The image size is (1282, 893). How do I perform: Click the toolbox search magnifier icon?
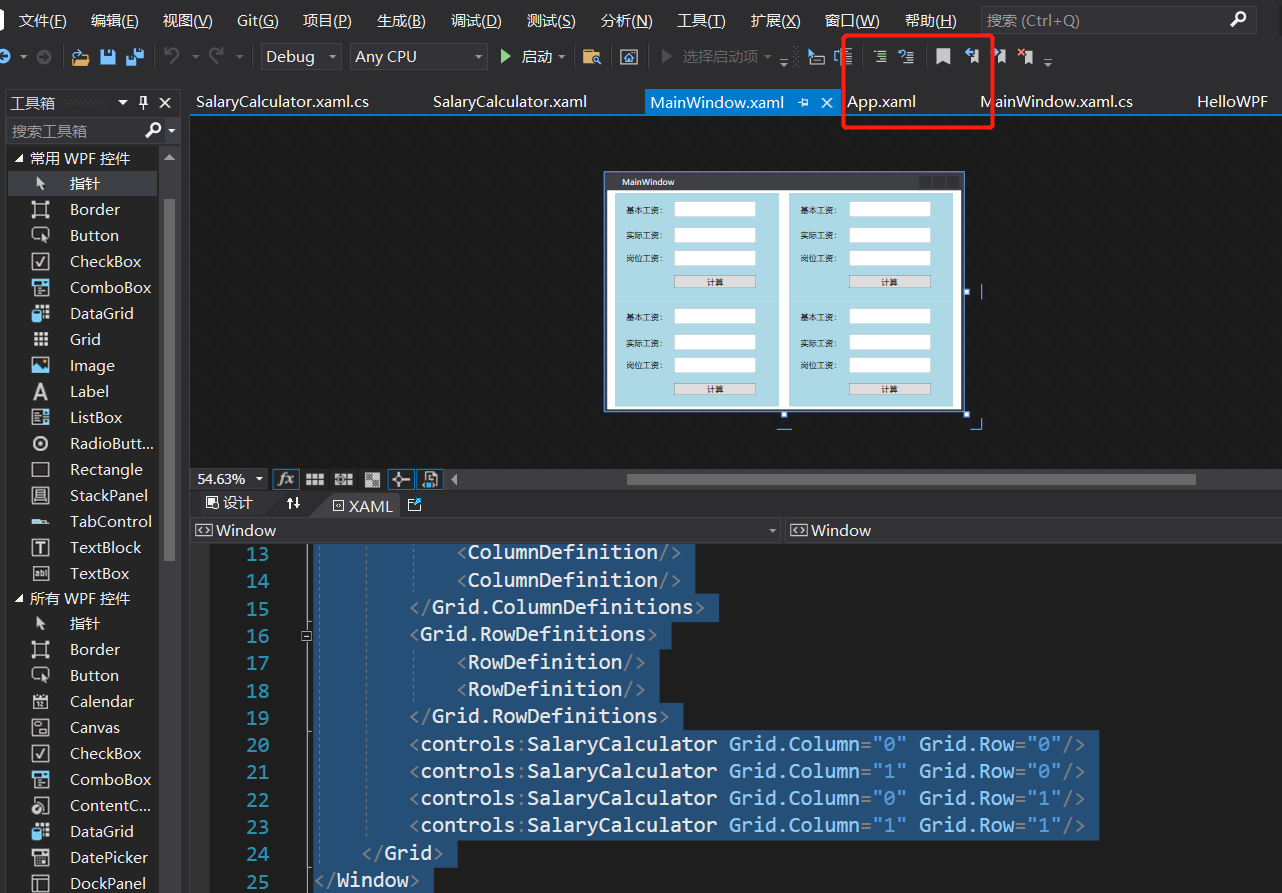point(153,130)
